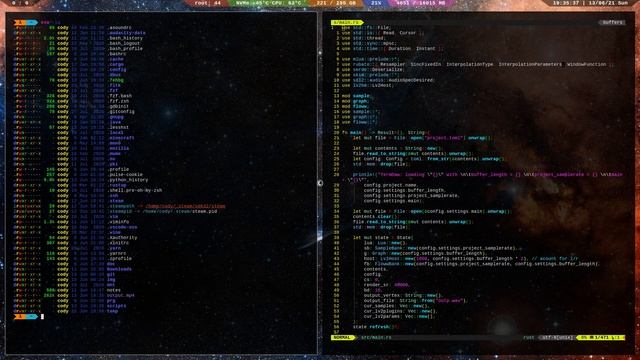The width and height of the screenshot is (640, 360).
Task: Click the '.zprofile' file name in the terminal
Action: coord(120,259)
